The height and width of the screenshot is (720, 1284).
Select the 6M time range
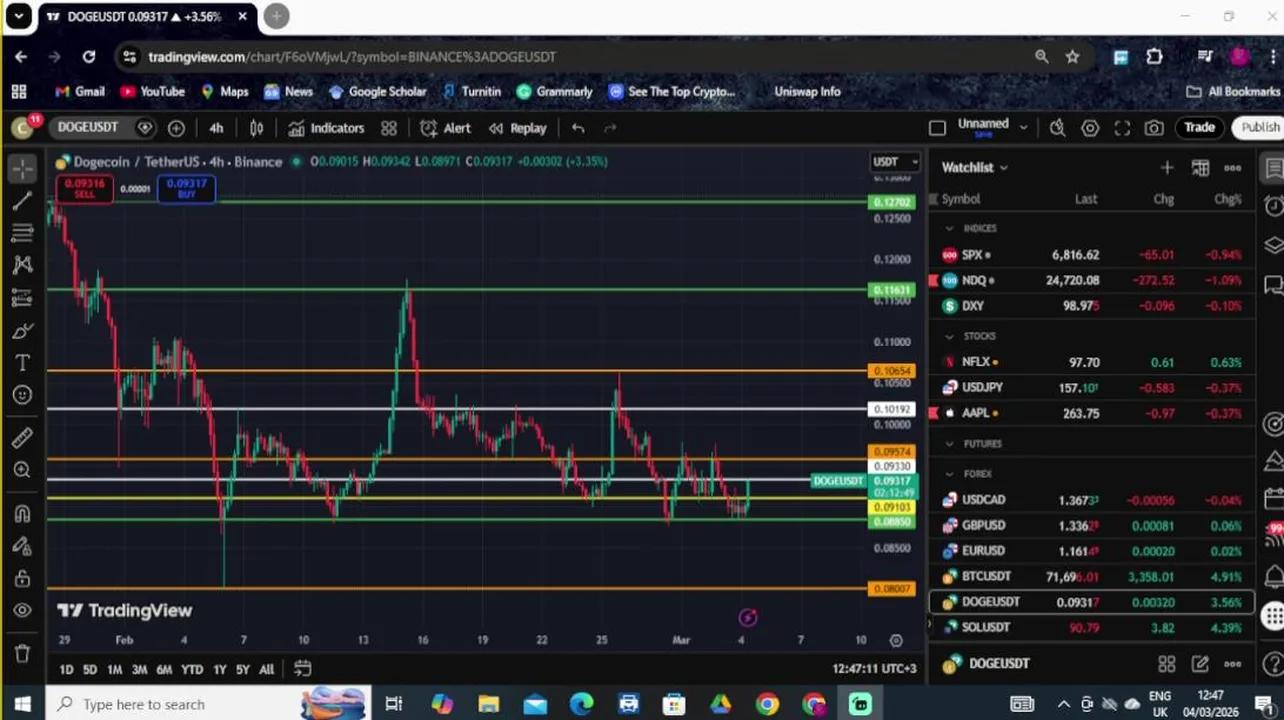(x=164, y=669)
